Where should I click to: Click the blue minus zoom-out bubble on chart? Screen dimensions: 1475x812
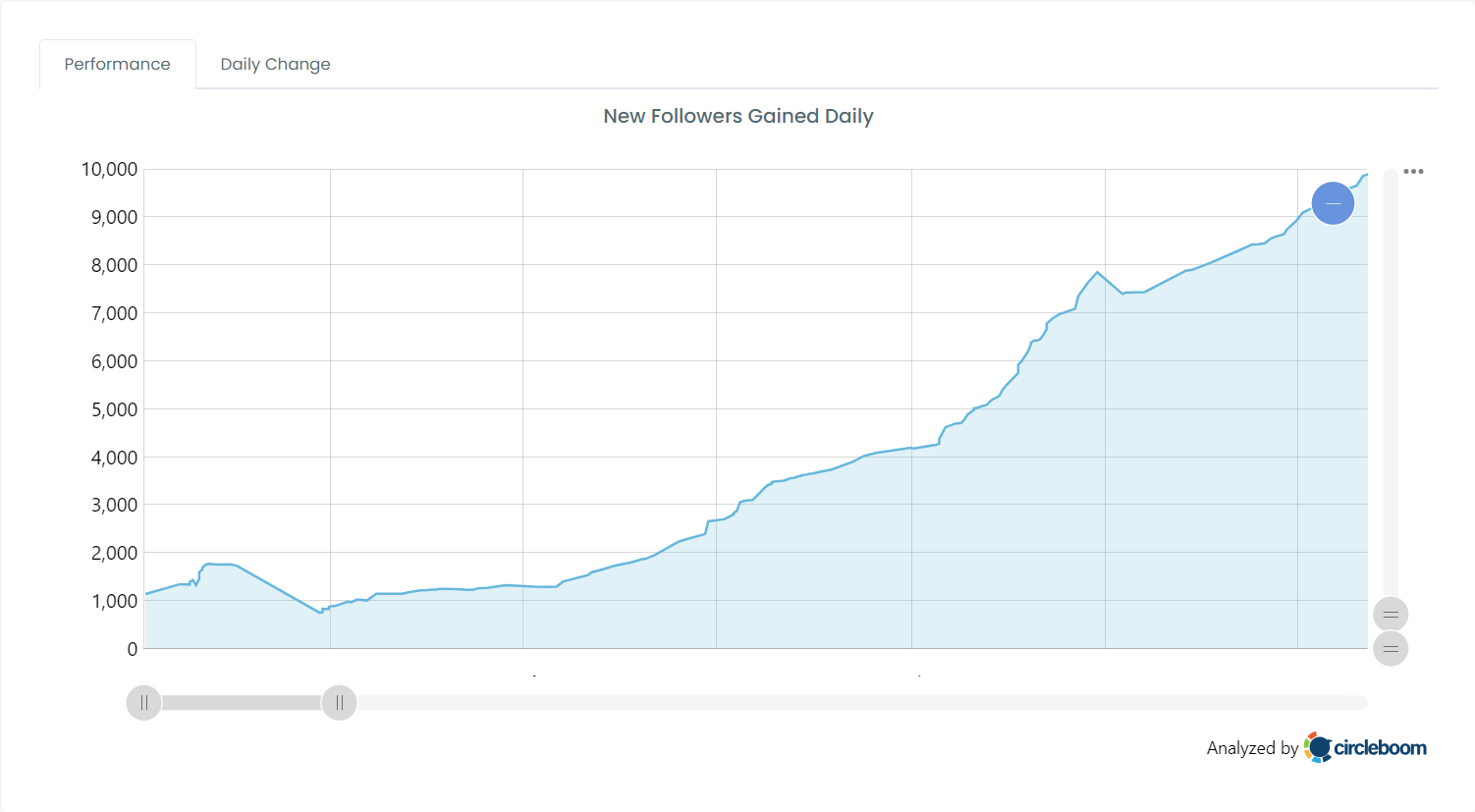click(1333, 203)
